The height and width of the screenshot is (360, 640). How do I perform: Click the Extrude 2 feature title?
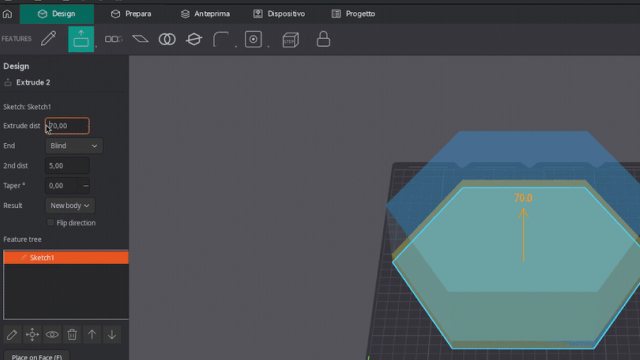pyautogui.click(x=33, y=82)
